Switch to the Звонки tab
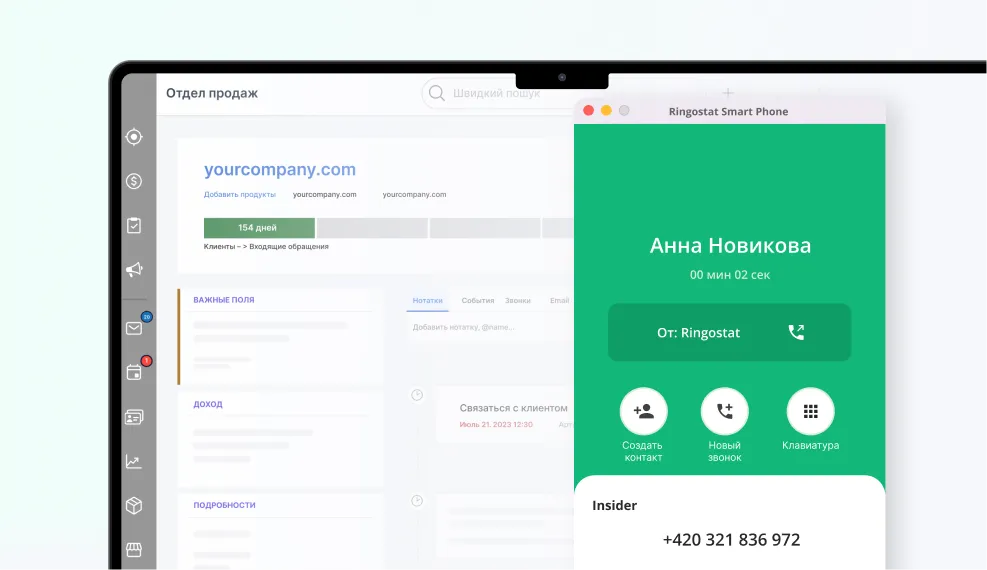Viewport: 987px width, 570px height. pyautogui.click(x=517, y=301)
